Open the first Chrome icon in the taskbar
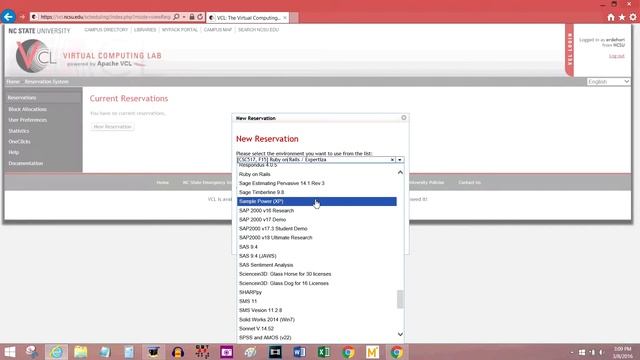Screen dimensions: 640x360 pos(348,352)
